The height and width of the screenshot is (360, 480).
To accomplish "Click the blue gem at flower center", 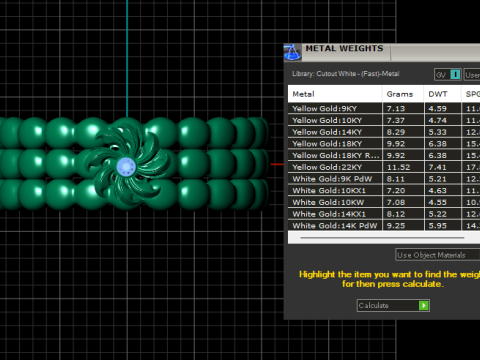I will 126,166.
